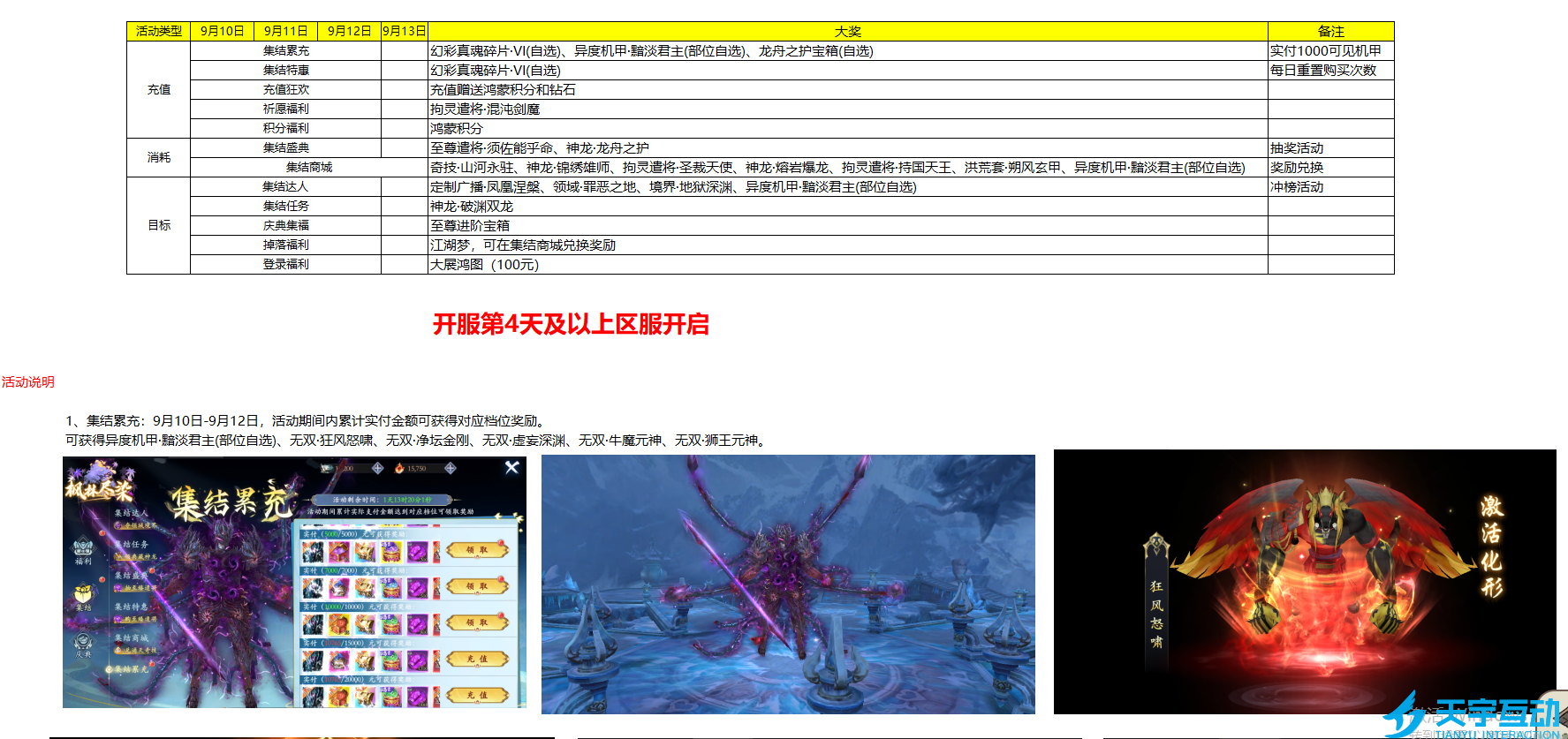The image size is (1568, 739).
Task: Click the 充值狂欢 table cell
Action: point(286,89)
